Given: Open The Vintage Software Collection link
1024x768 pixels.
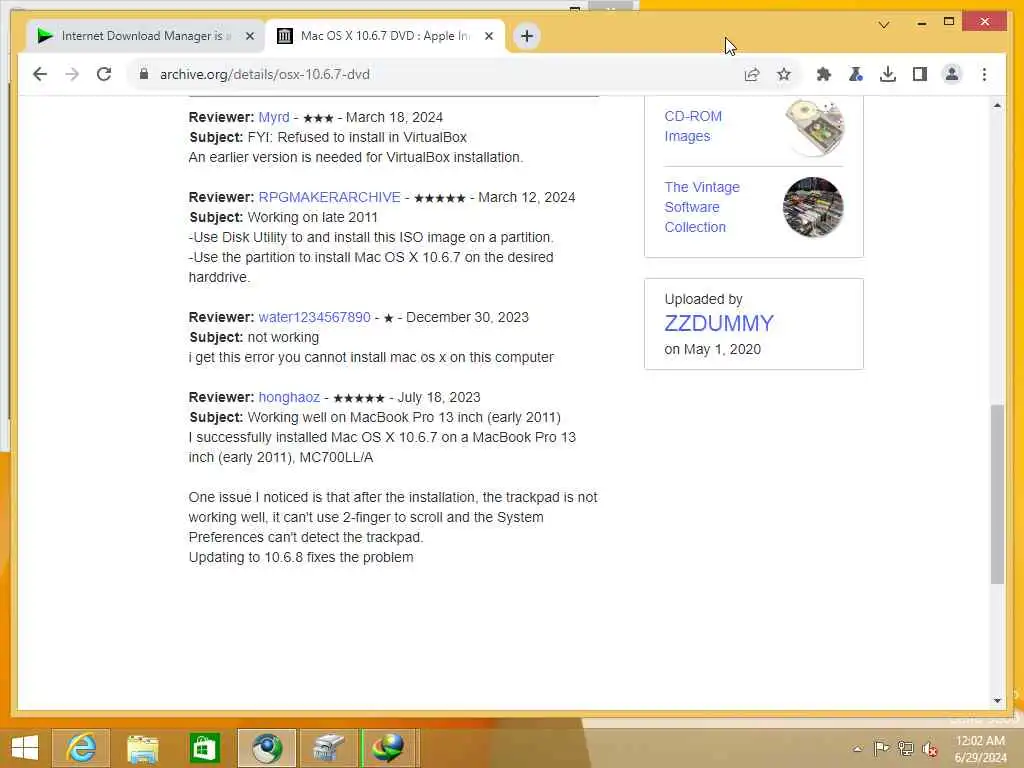Looking at the screenshot, I should click(x=702, y=207).
